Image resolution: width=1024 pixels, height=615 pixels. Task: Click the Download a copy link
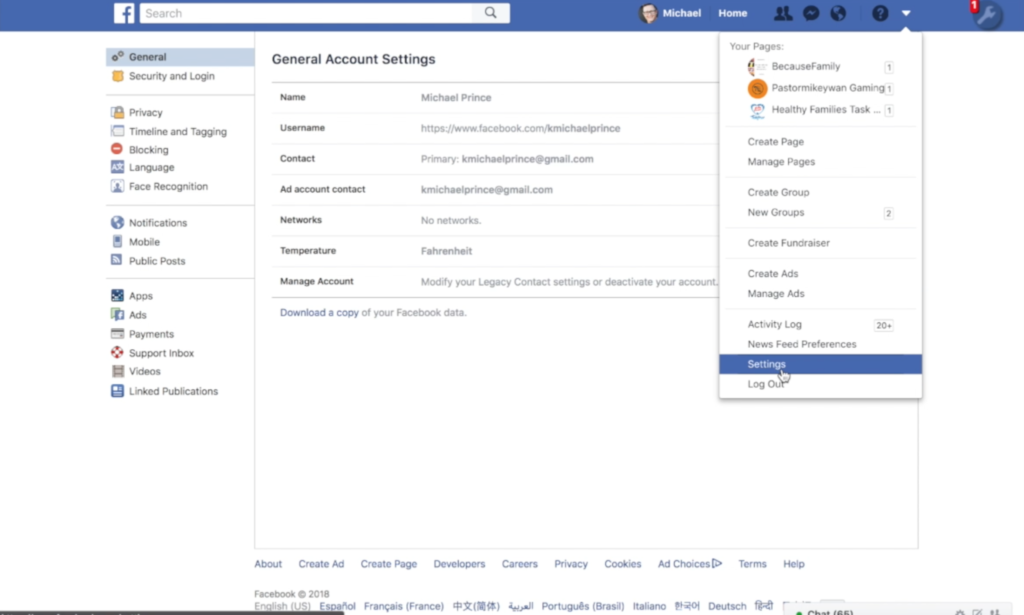tap(319, 313)
